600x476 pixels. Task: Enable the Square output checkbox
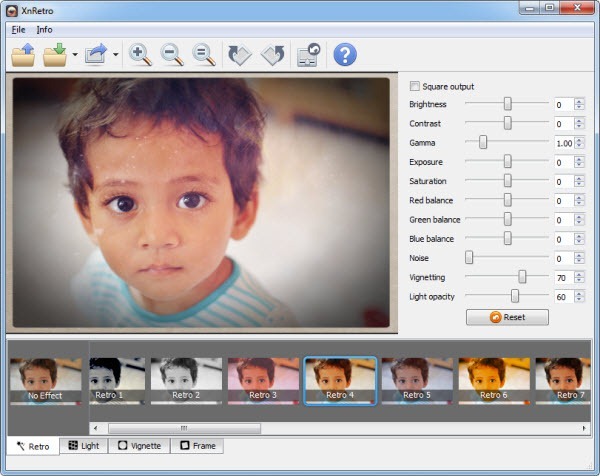[x=416, y=87]
